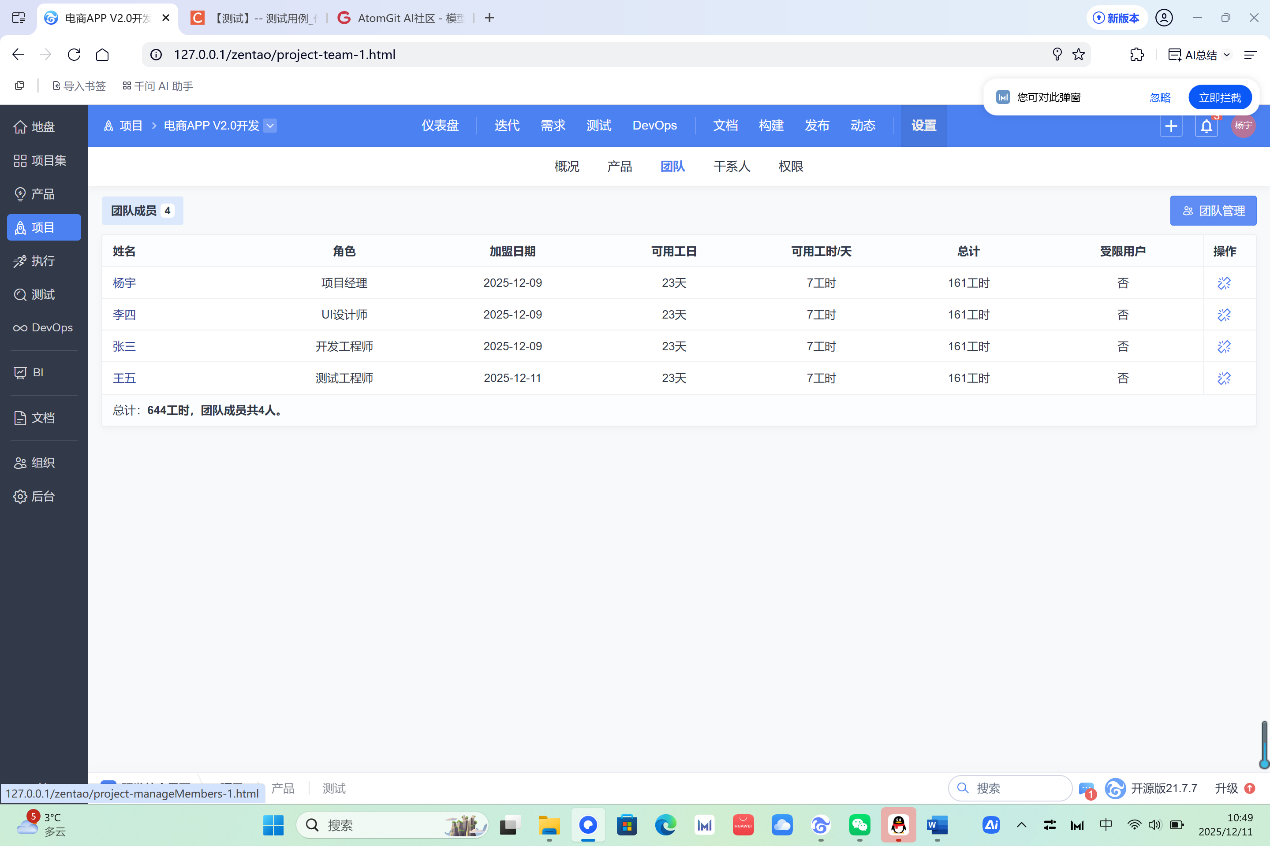
Task: Bookmark page with star icon
Action: (1078, 55)
